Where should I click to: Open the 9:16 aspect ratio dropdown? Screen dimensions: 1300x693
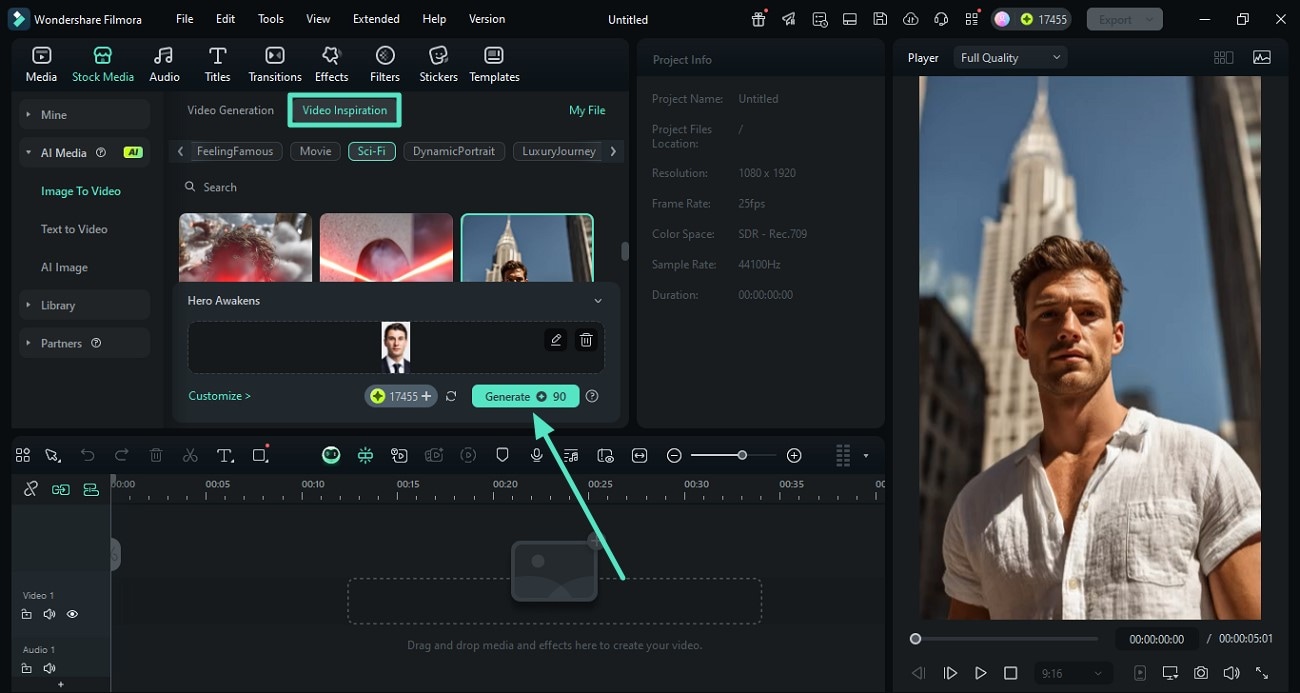point(1071,673)
